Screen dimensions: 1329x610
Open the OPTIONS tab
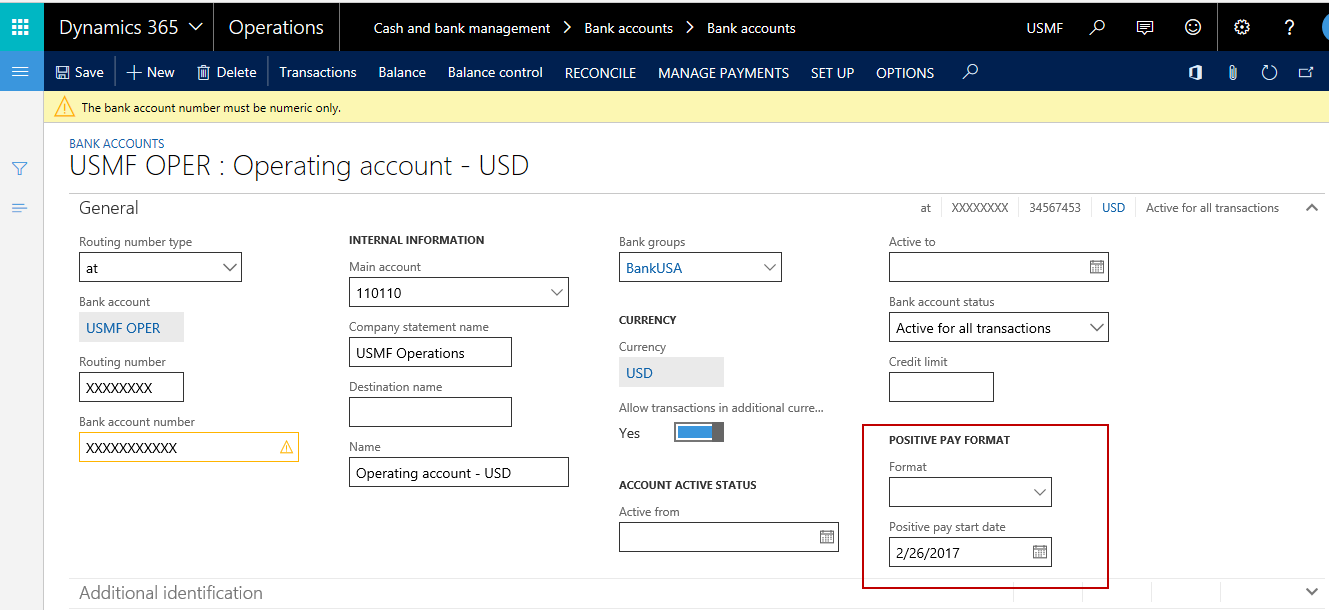[x=905, y=73]
